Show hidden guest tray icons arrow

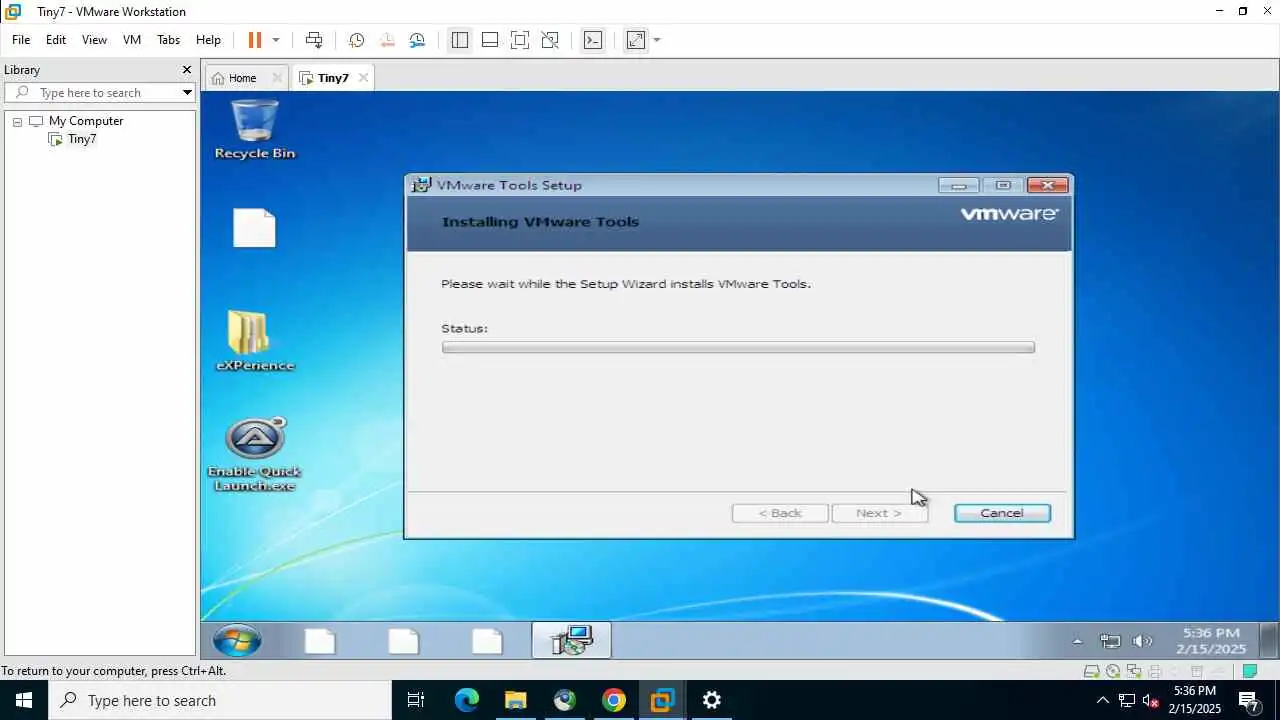coord(1077,641)
